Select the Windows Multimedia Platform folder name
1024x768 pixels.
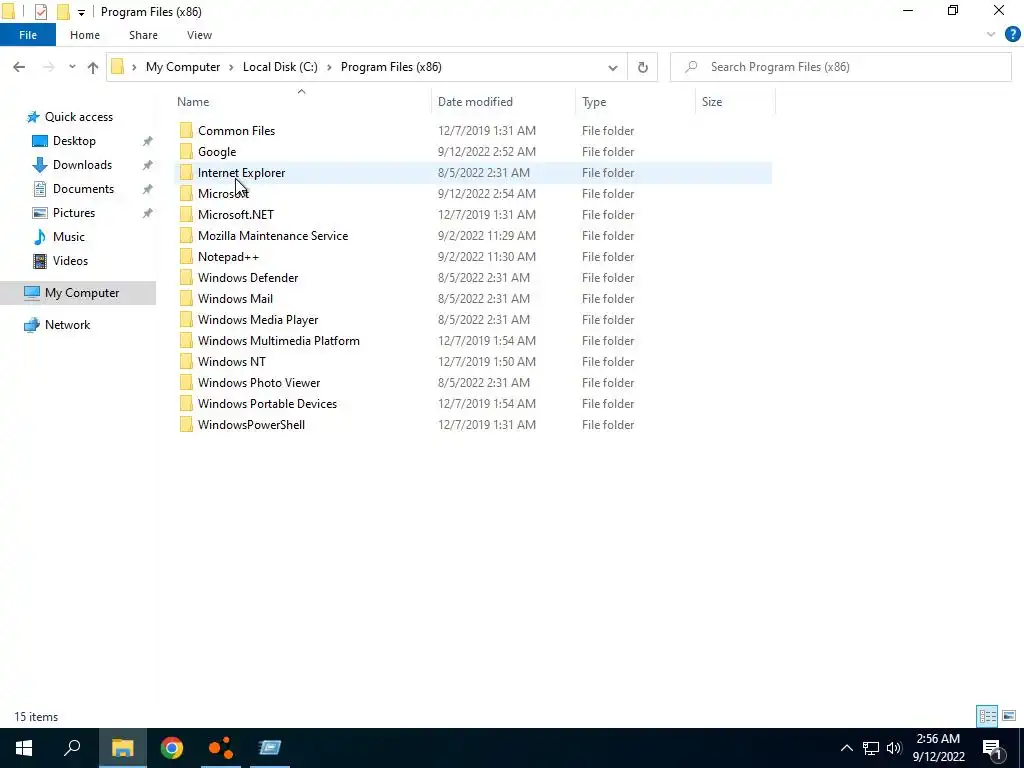[x=279, y=340]
